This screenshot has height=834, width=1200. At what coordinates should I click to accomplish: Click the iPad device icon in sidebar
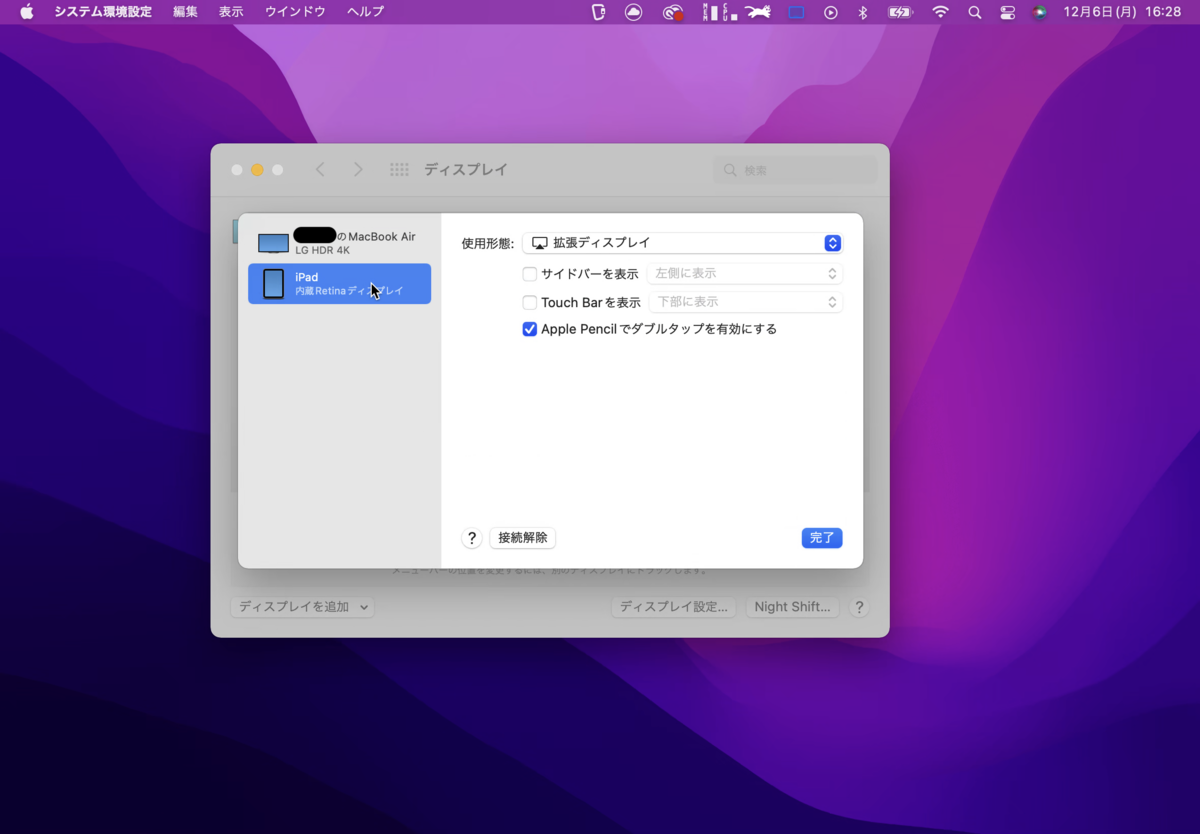[273, 284]
